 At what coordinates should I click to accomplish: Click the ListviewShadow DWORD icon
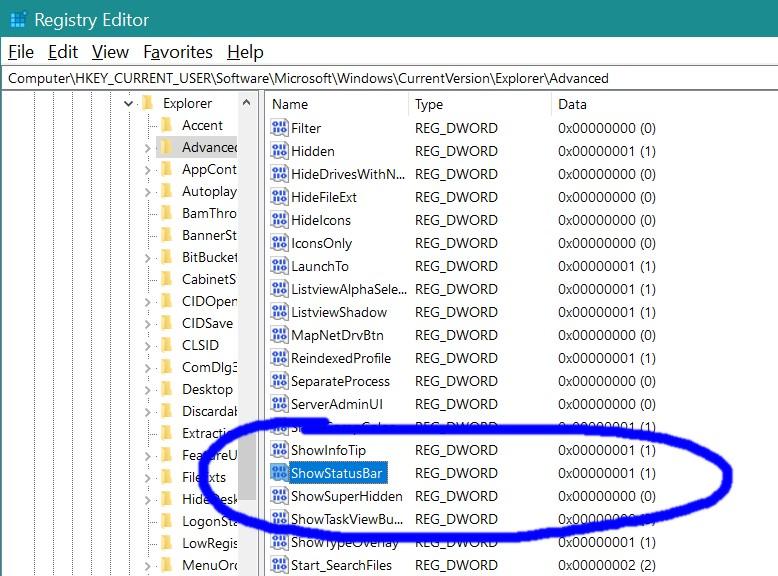click(279, 312)
